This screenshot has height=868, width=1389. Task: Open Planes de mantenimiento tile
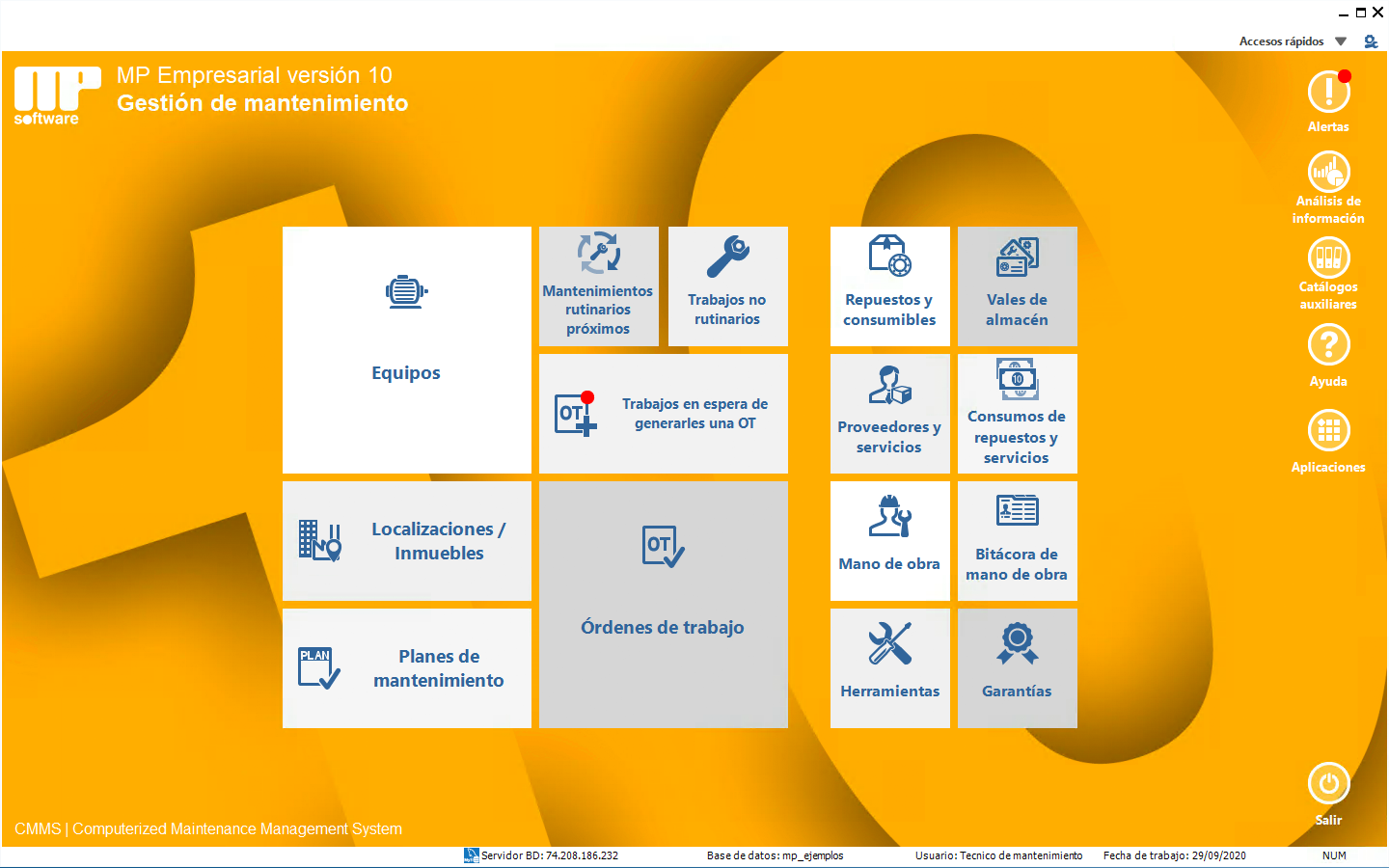[406, 668]
